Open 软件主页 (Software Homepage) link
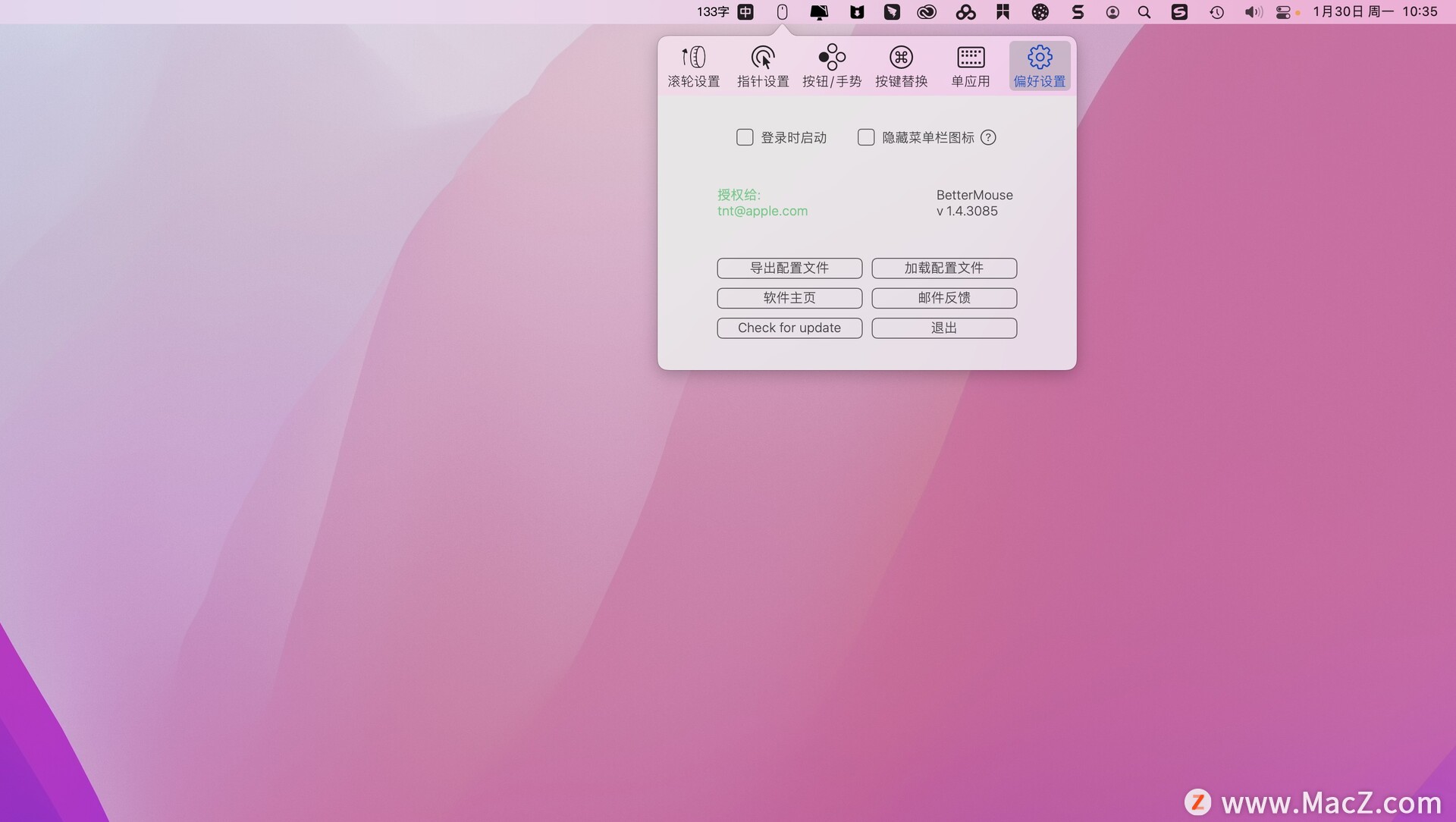 coord(789,297)
